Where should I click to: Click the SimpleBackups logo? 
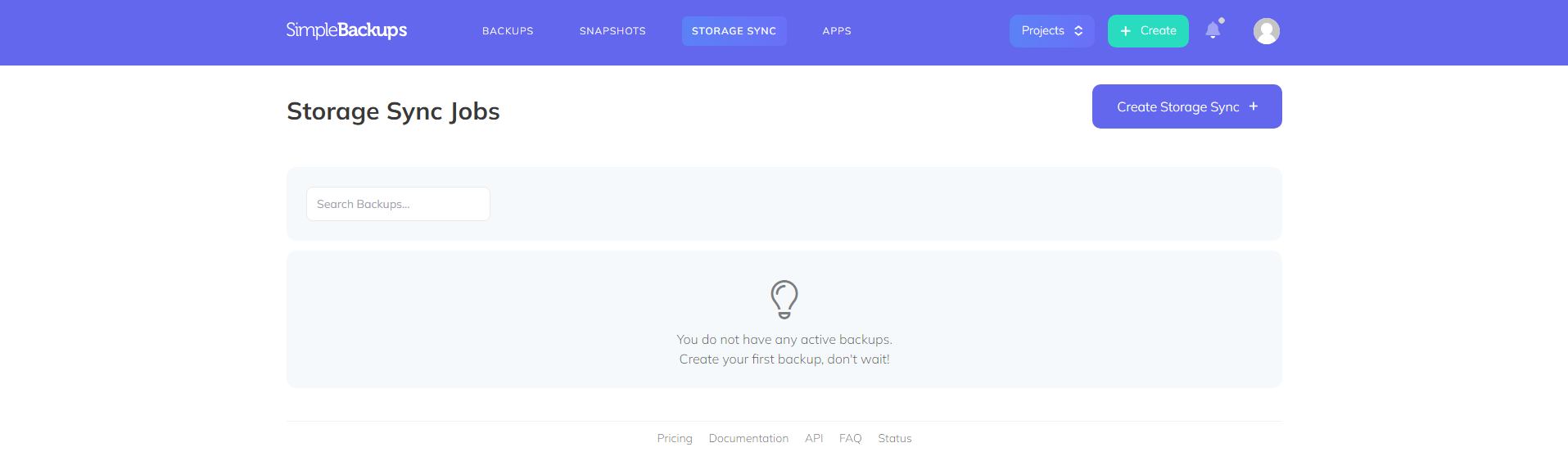click(346, 30)
